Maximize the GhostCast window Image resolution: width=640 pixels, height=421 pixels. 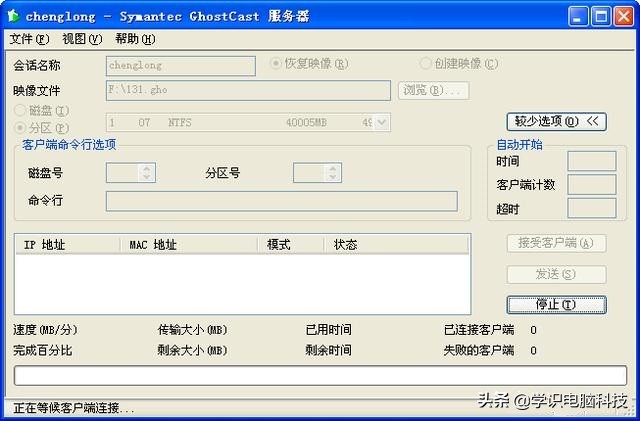pyautogui.click(x=601, y=16)
